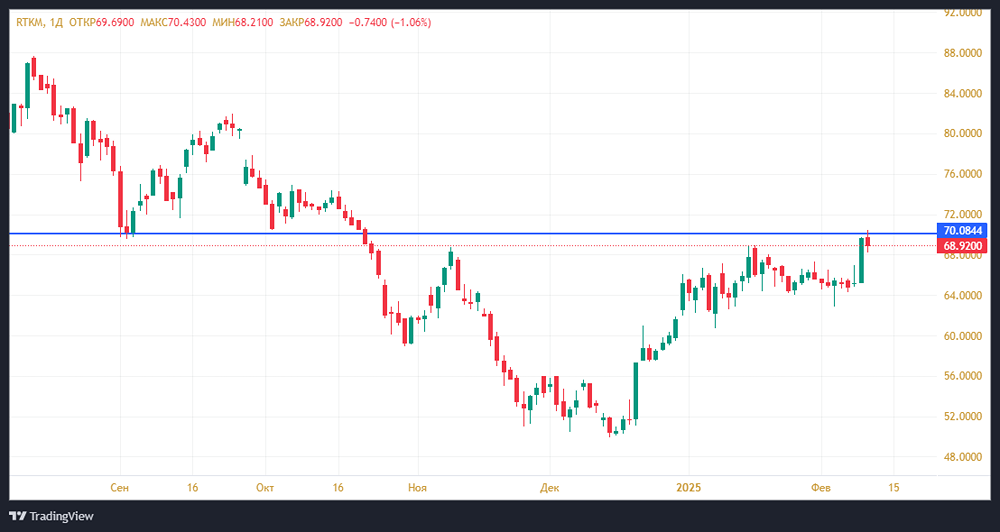Click the RTKM symbol label
The height and width of the screenshot is (532, 1000).
click(x=29, y=22)
